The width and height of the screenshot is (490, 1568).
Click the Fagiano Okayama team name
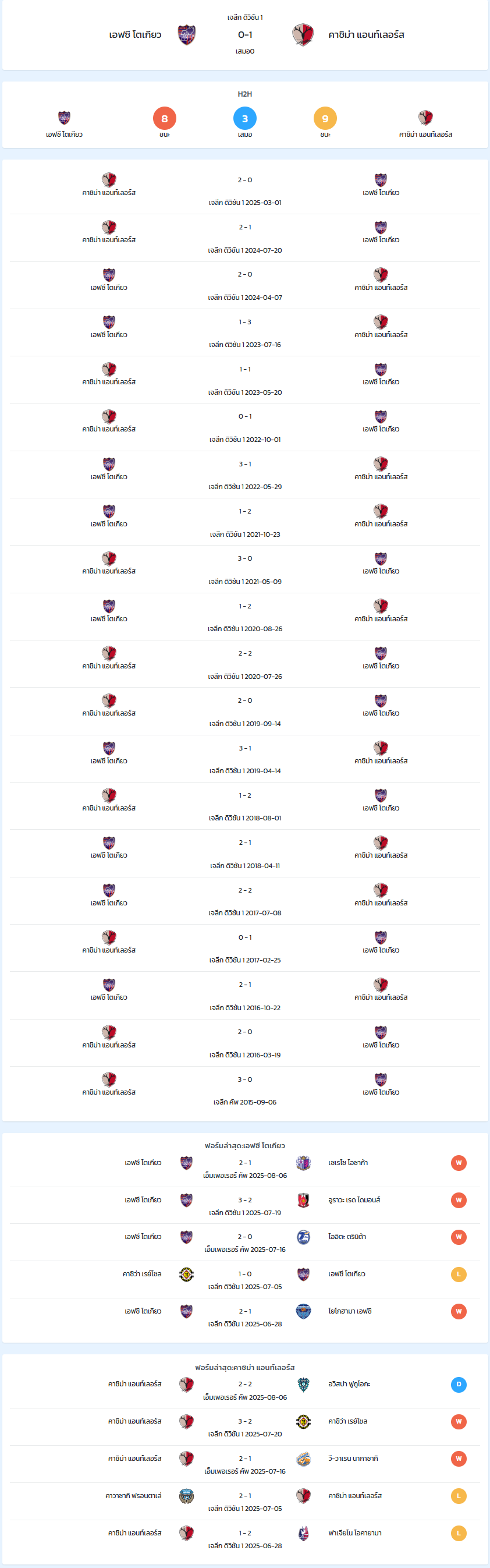coord(355,1532)
